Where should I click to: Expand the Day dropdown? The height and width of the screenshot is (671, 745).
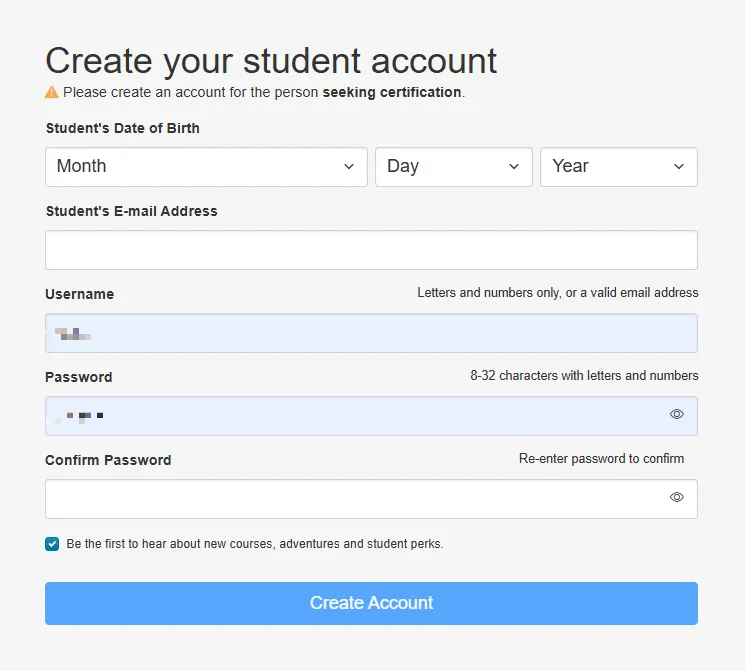click(x=453, y=167)
